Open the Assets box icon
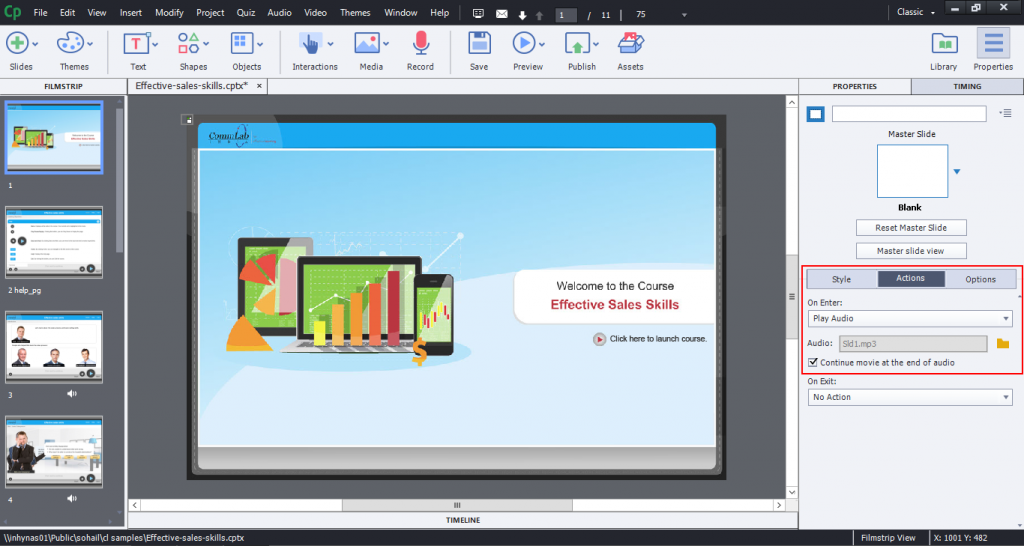This screenshot has height=546, width=1024. click(630, 44)
